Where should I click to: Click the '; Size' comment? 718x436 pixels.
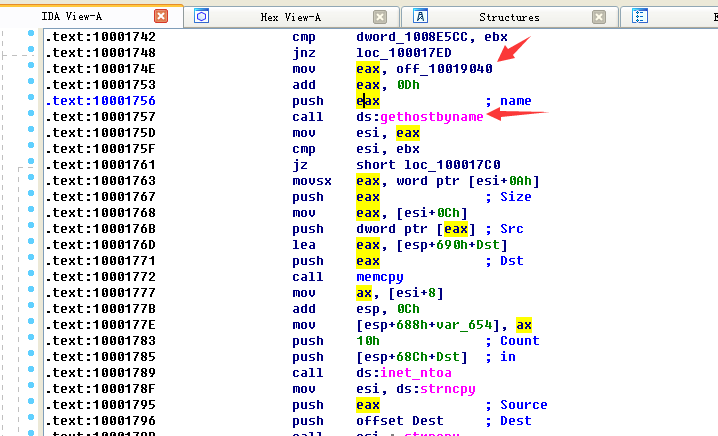[x=508, y=197]
